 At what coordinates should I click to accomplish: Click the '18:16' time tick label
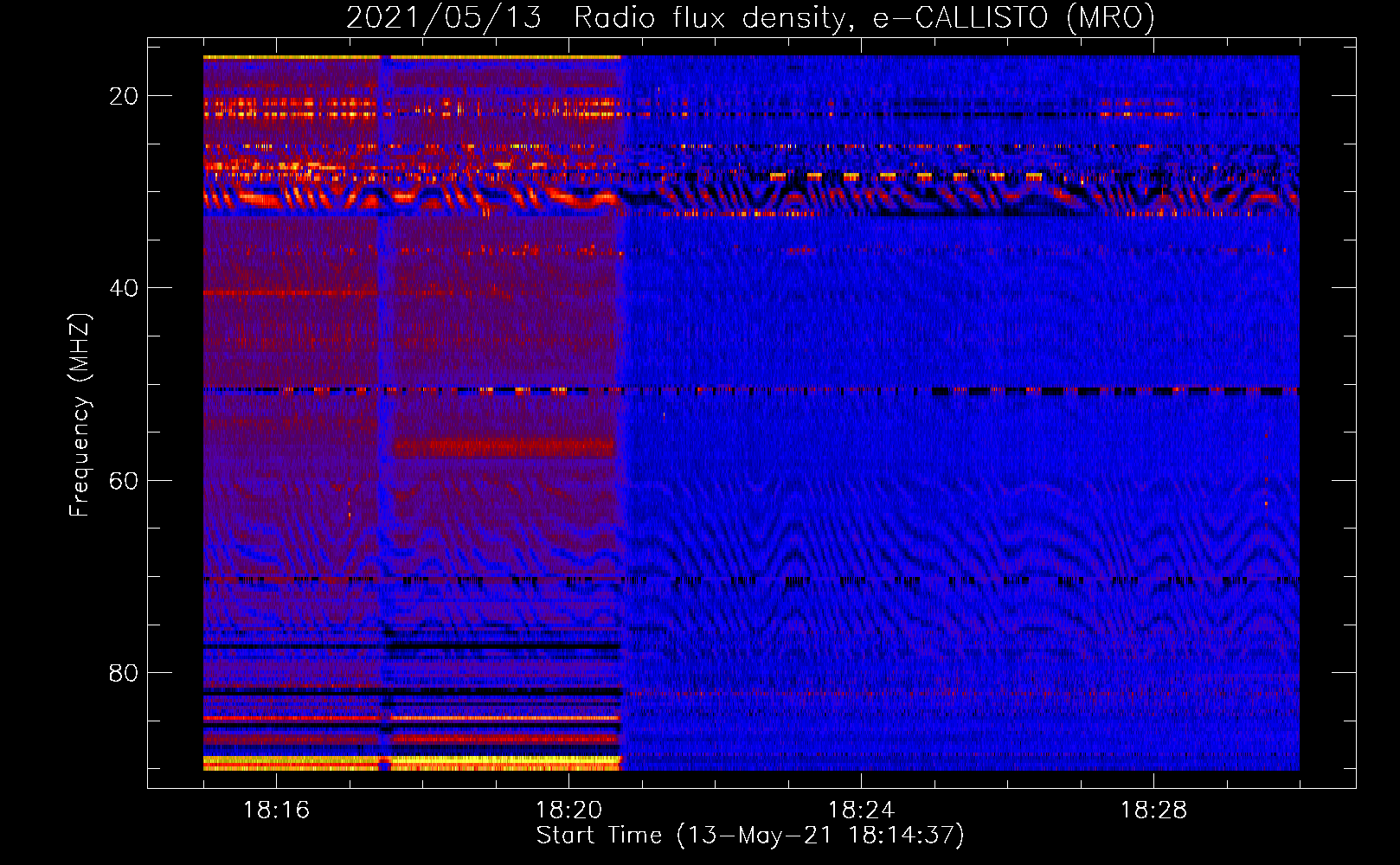(x=276, y=811)
